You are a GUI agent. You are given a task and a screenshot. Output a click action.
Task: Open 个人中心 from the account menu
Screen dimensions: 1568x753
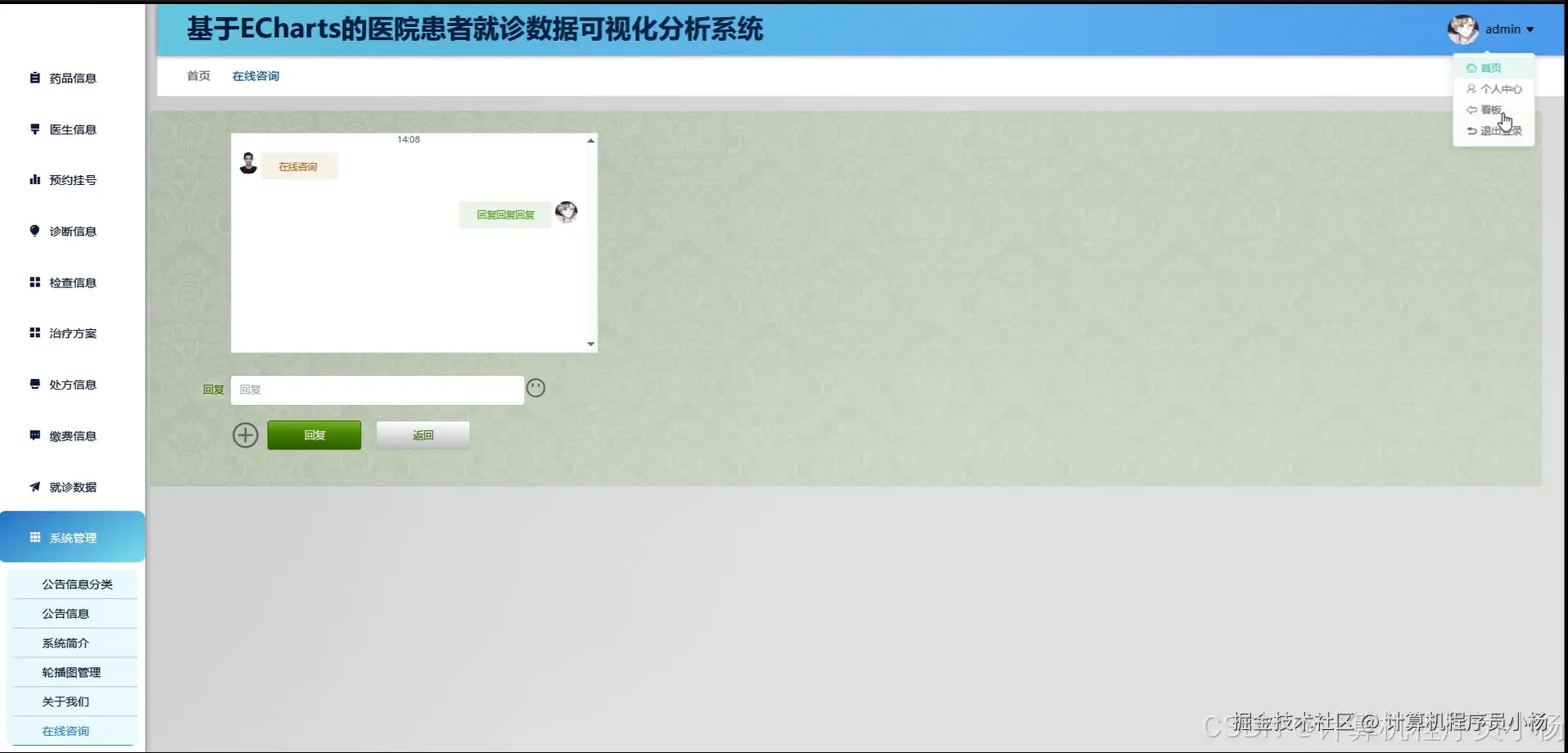tap(1493, 88)
